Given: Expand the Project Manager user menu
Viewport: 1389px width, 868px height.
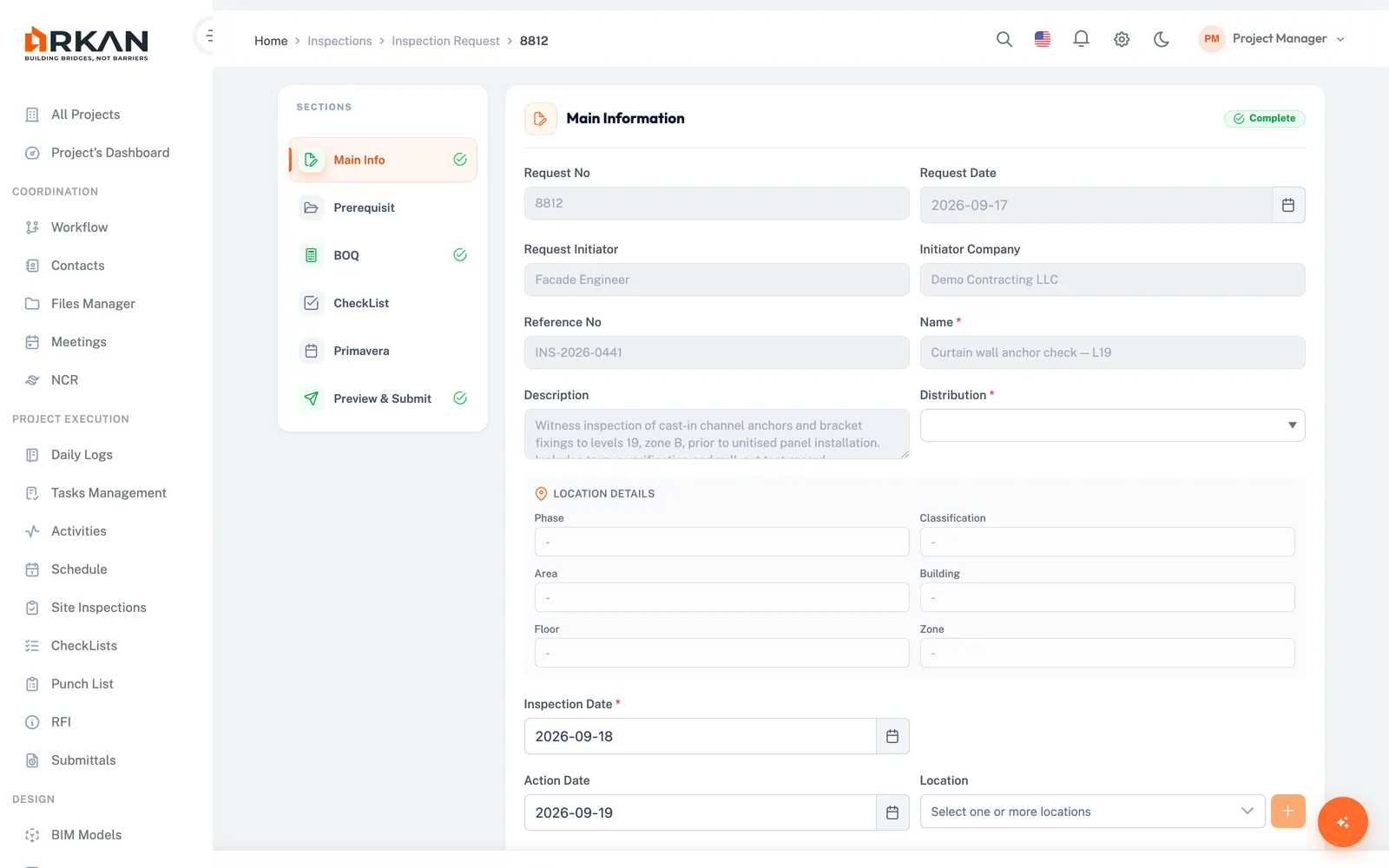Looking at the screenshot, I should click(1272, 39).
